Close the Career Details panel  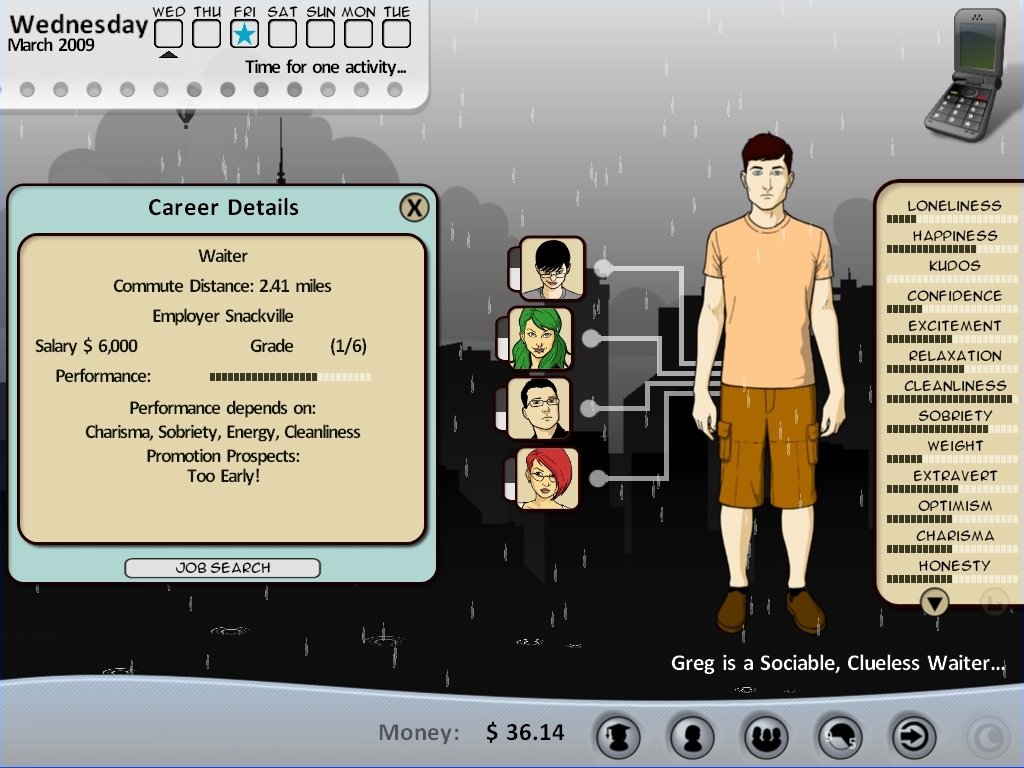pos(414,207)
